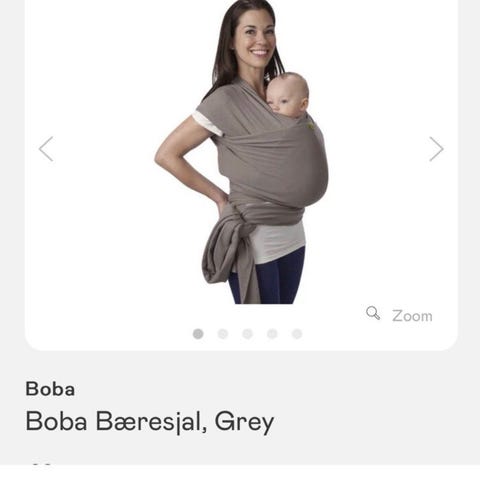Go to the previous product image arrow
The image size is (480, 480).
click(46, 149)
